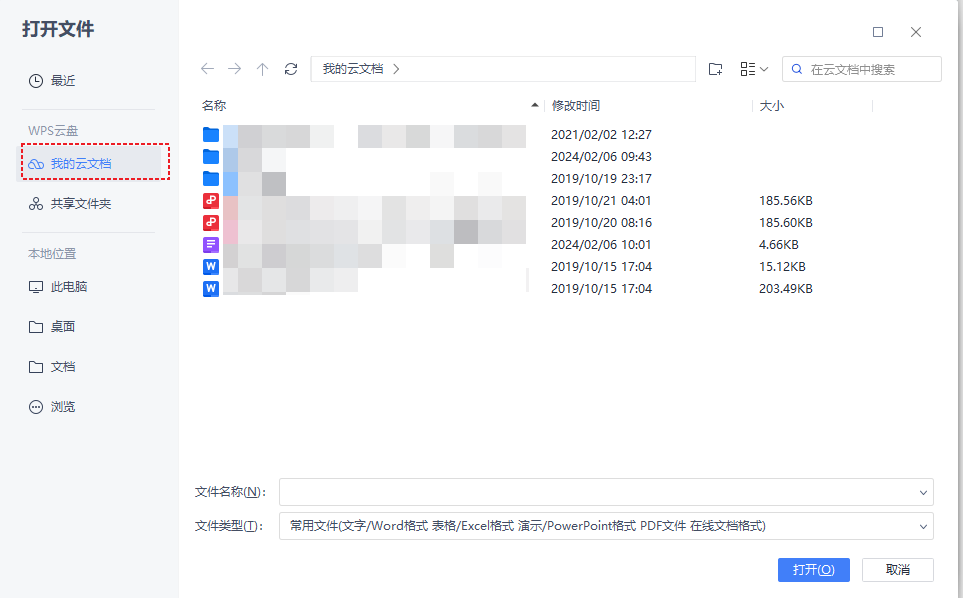This screenshot has width=963, height=598.
Task: Expand the 文件名称 dropdown
Action: [922, 492]
